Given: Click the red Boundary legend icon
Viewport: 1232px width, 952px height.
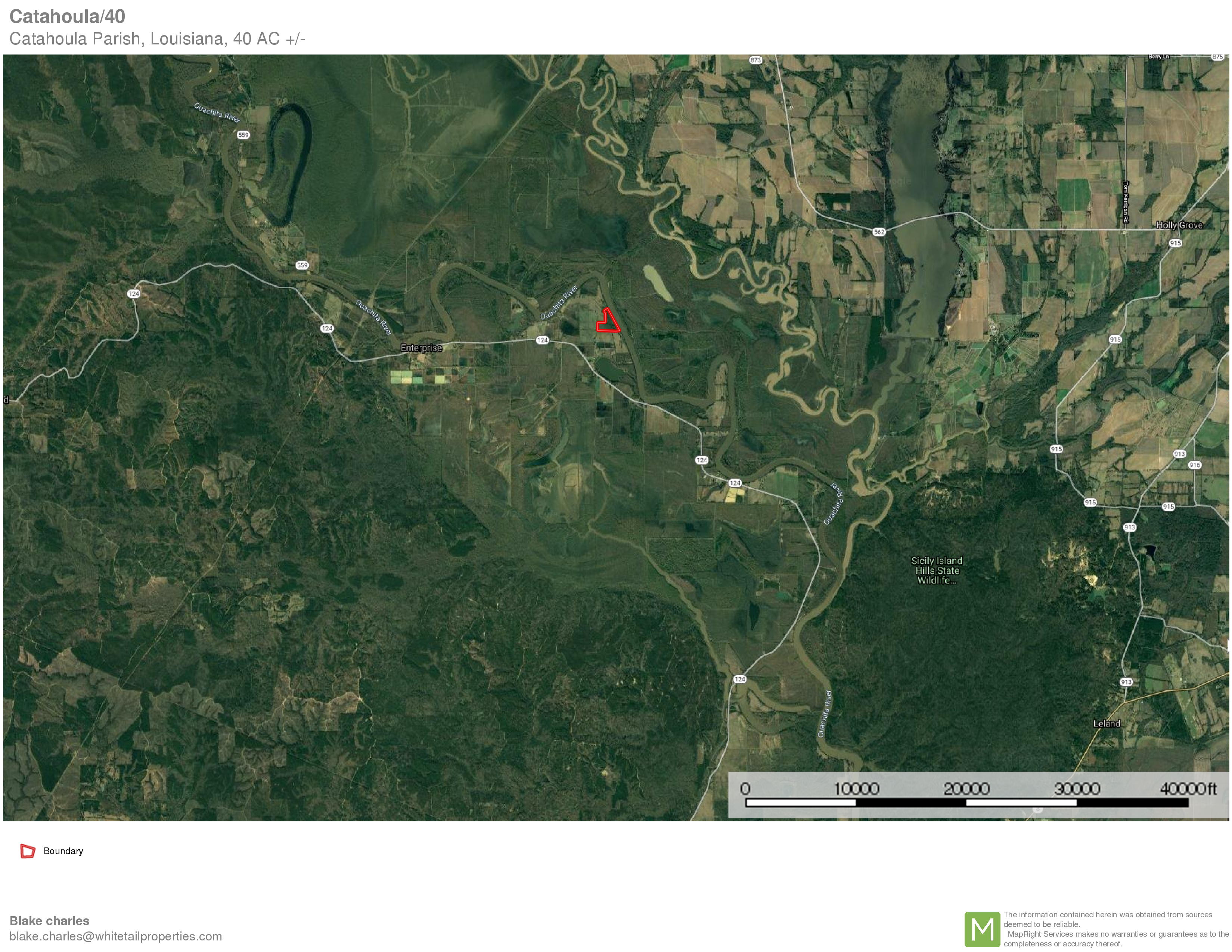Looking at the screenshot, I should click(28, 850).
